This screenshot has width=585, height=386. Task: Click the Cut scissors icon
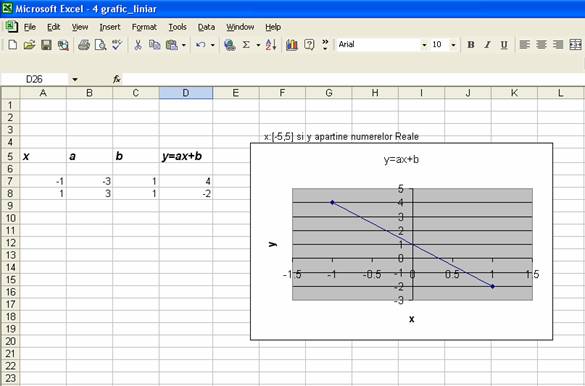138,45
